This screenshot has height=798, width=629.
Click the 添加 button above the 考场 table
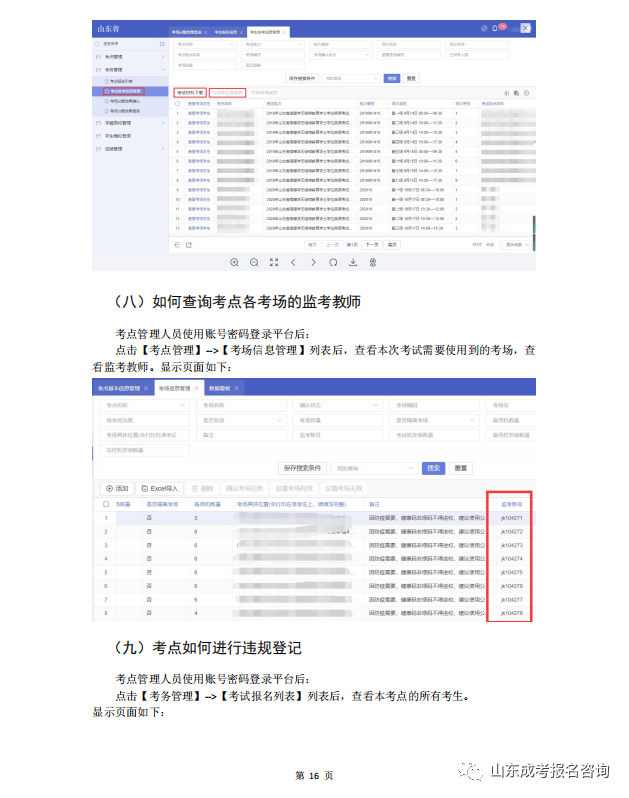click(117, 489)
